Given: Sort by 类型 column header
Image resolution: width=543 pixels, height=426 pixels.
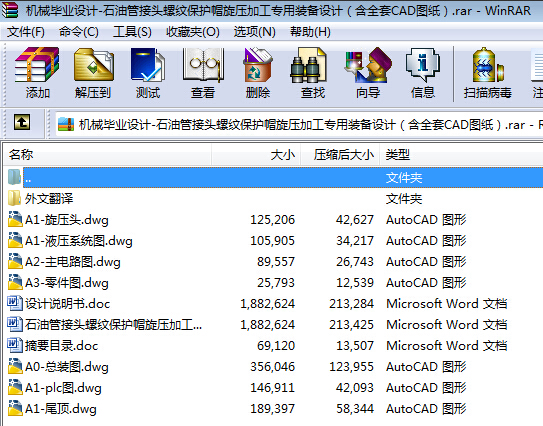Looking at the screenshot, I should [x=461, y=154].
